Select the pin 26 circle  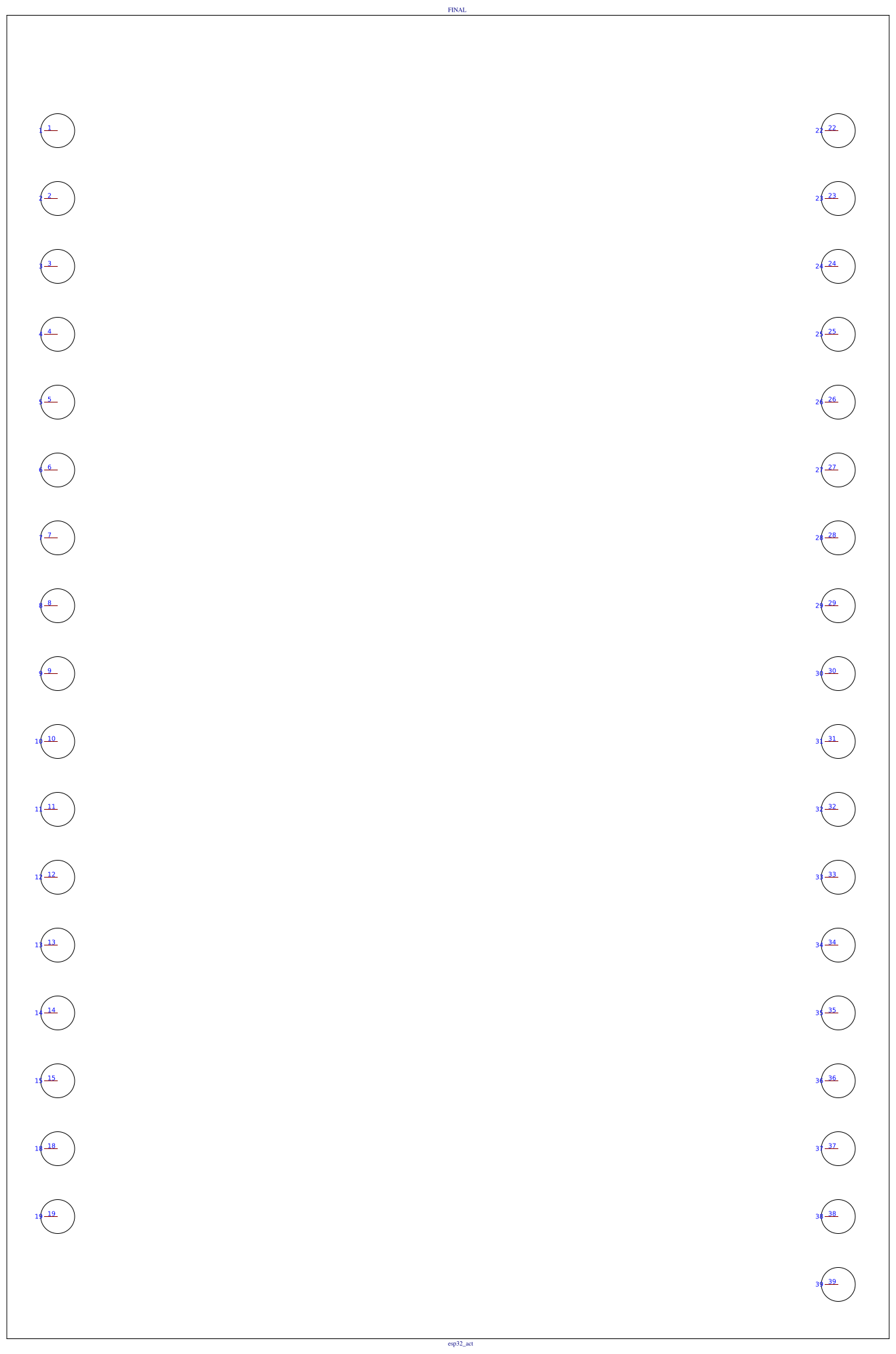(838, 402)
